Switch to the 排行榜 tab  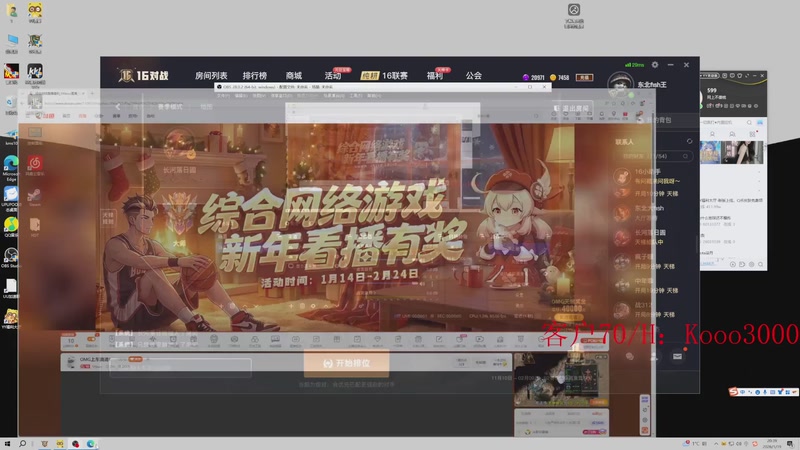tap(255, 76)
